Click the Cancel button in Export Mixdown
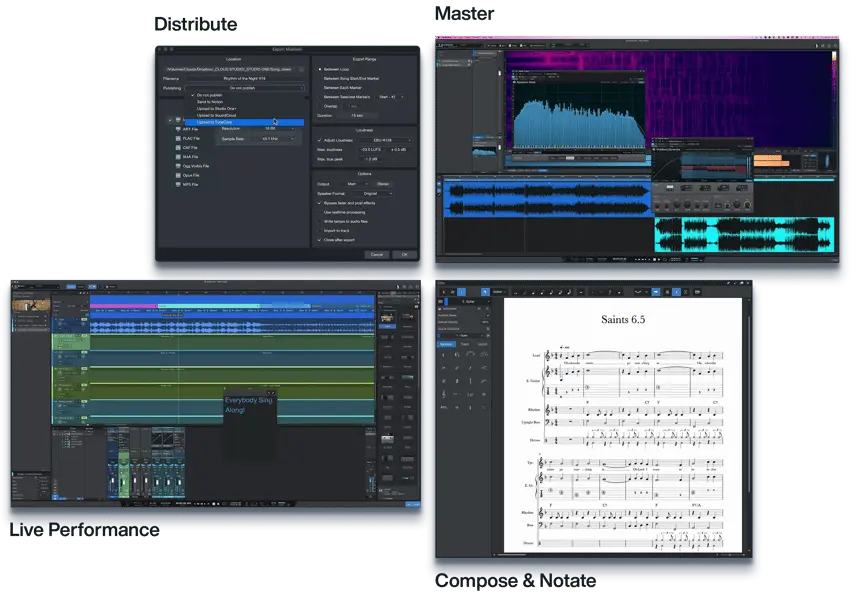This screenshot has width=850, height=597. coord(376,253)
